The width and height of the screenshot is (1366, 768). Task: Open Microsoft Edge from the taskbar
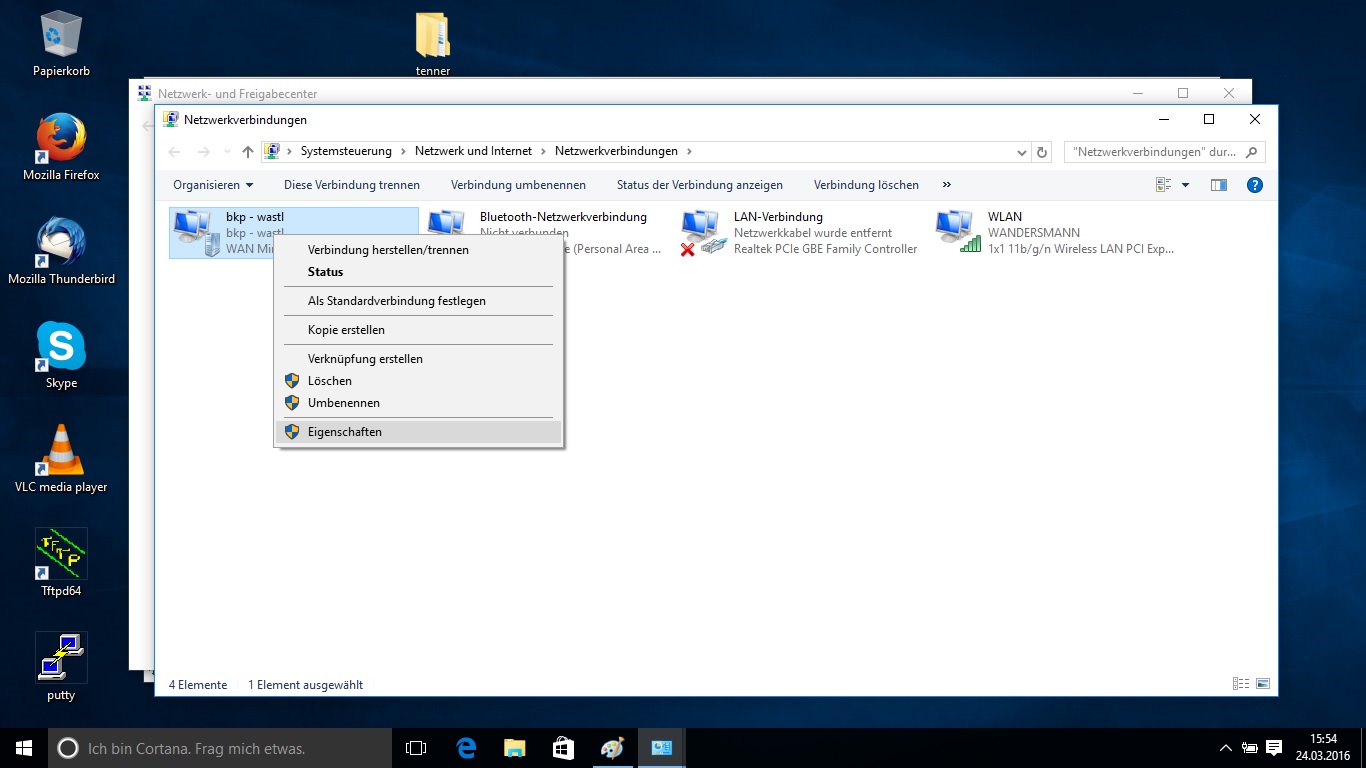[x=466, y=748]
